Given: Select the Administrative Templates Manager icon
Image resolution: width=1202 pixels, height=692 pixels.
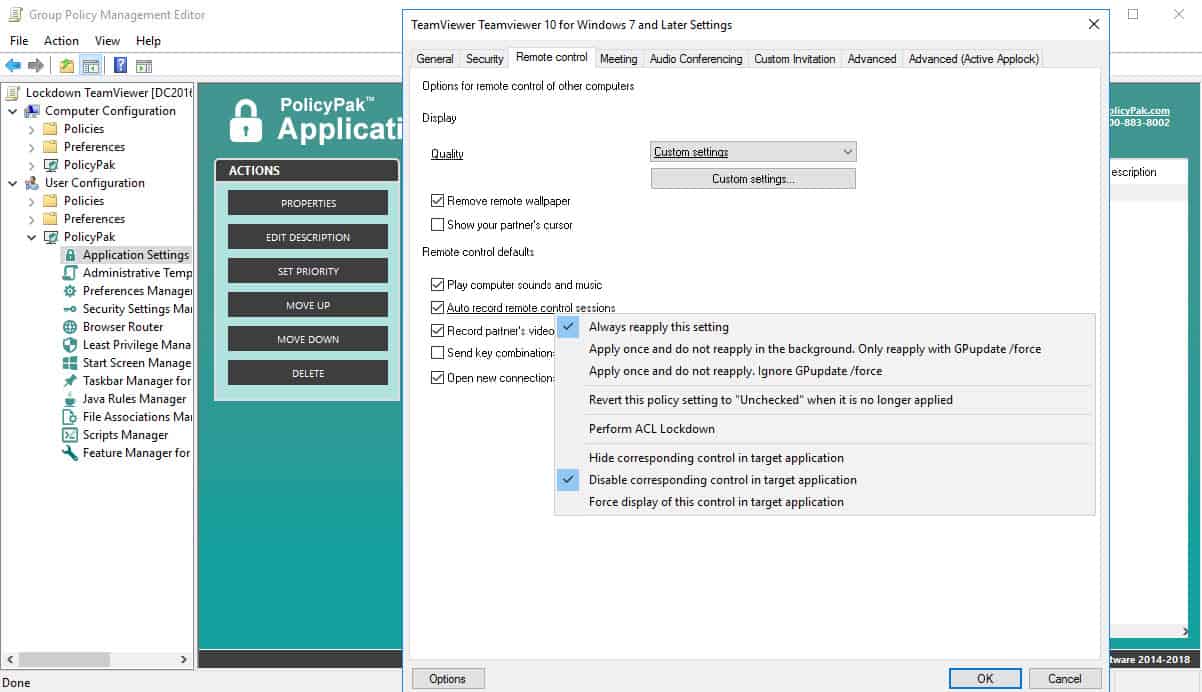Looking at the screenshot, I should [70, 273].
